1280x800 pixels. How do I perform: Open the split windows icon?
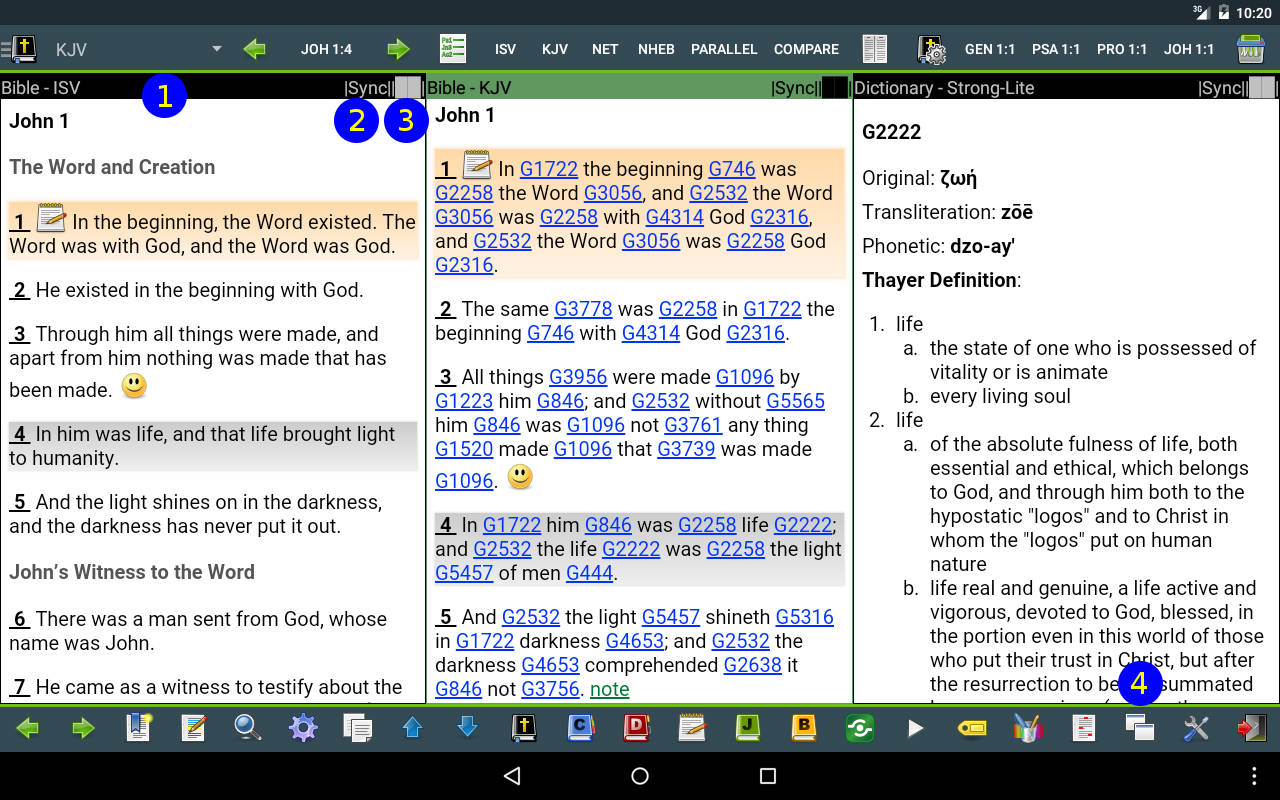1139,728
